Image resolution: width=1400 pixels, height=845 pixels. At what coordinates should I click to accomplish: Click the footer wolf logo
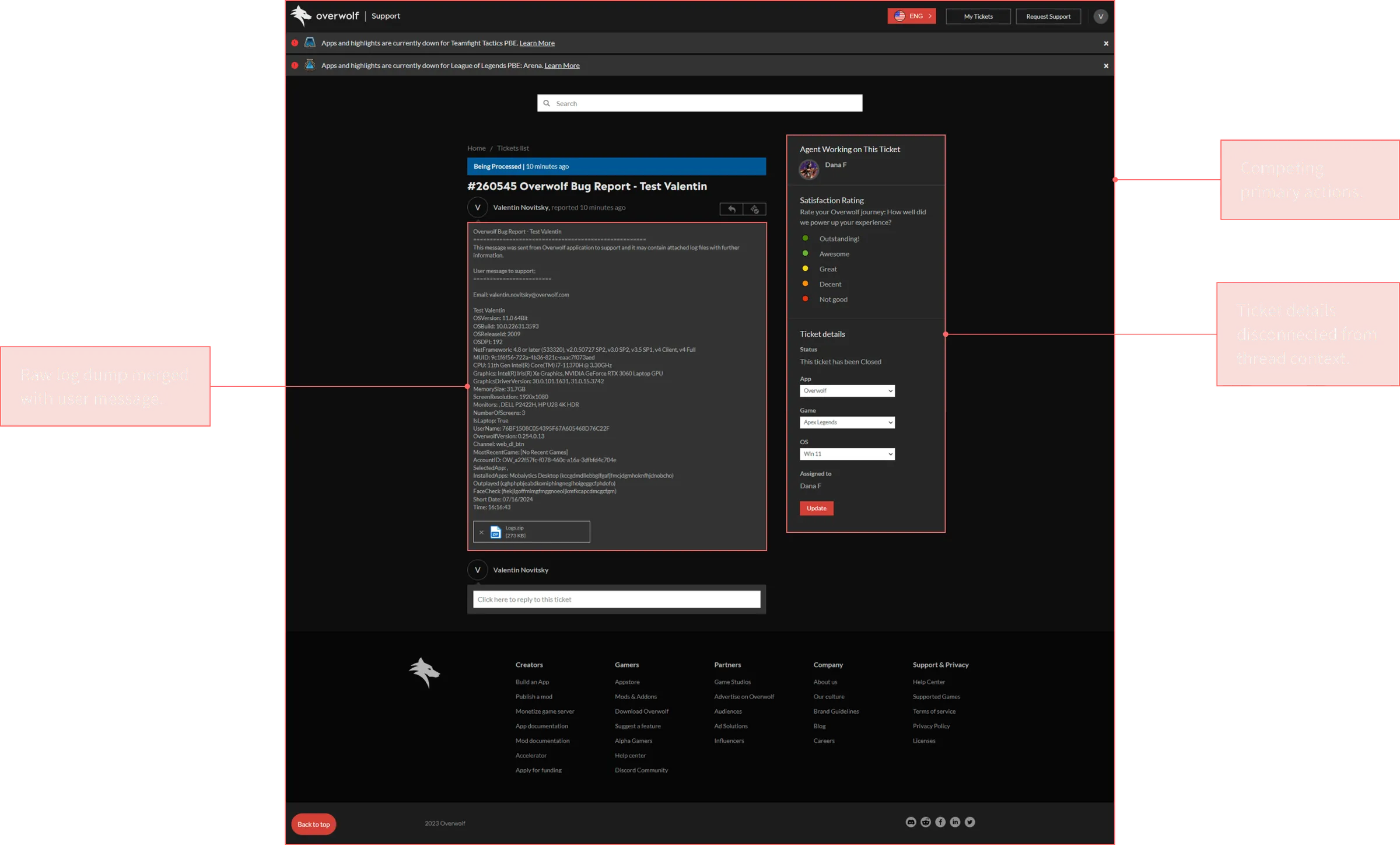(x=424, y=672)
